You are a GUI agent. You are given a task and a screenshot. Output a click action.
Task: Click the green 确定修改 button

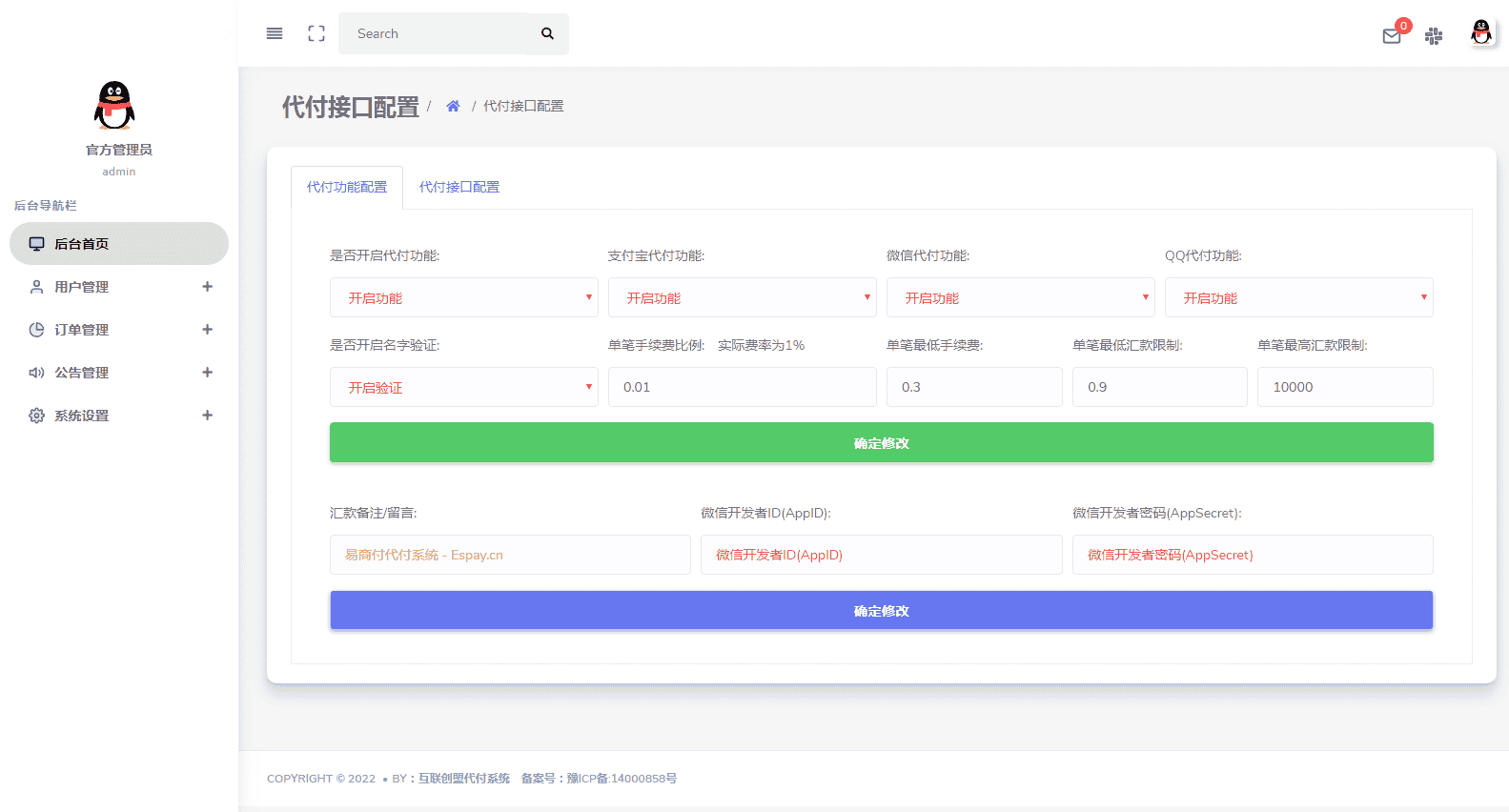click(881, 442)
